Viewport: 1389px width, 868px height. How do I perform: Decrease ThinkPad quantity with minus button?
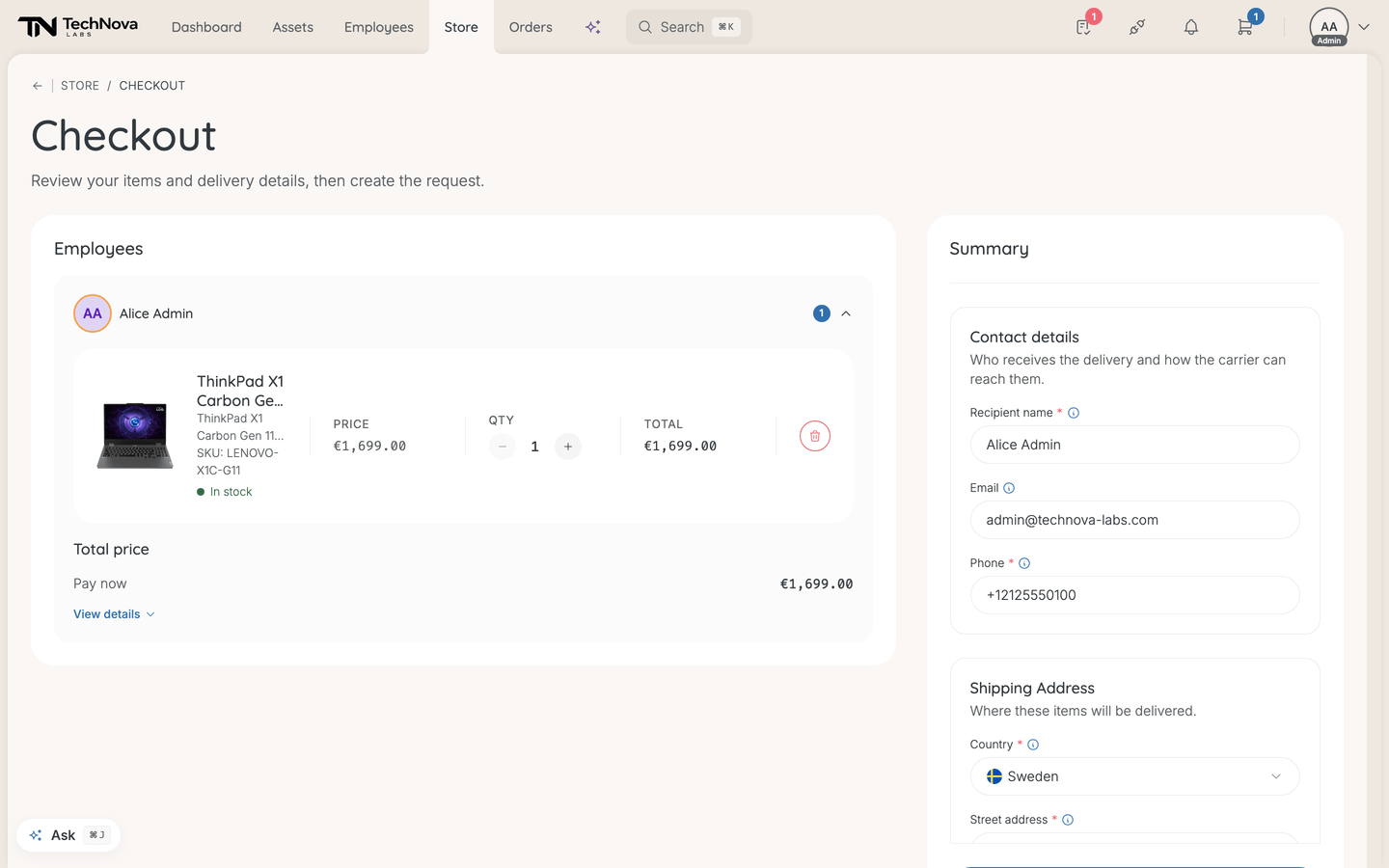[503, 447]
